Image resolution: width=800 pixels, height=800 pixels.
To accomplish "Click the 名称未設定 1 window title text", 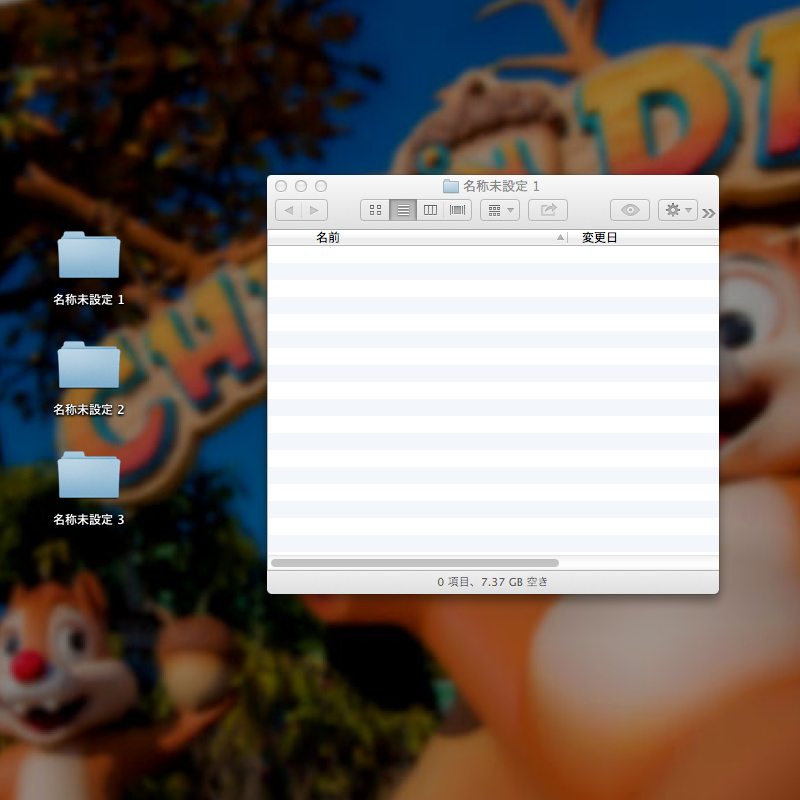I will pos(501,186).
